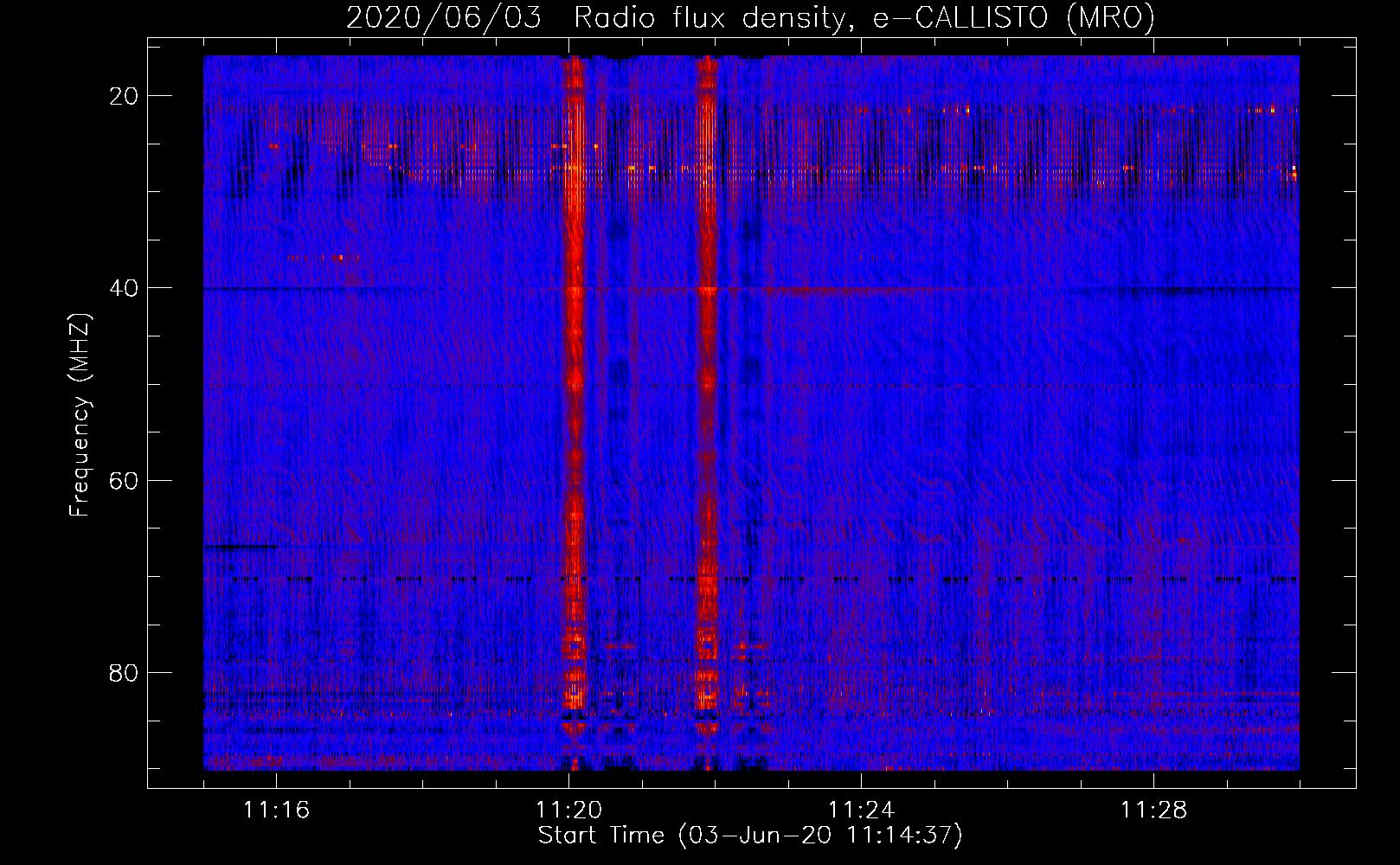1400x865 pixels.
Task: Click the plot title '2020/06/03 Radio flux density, e-CALLISTO (MRO)'
Action: coord(750,17)
